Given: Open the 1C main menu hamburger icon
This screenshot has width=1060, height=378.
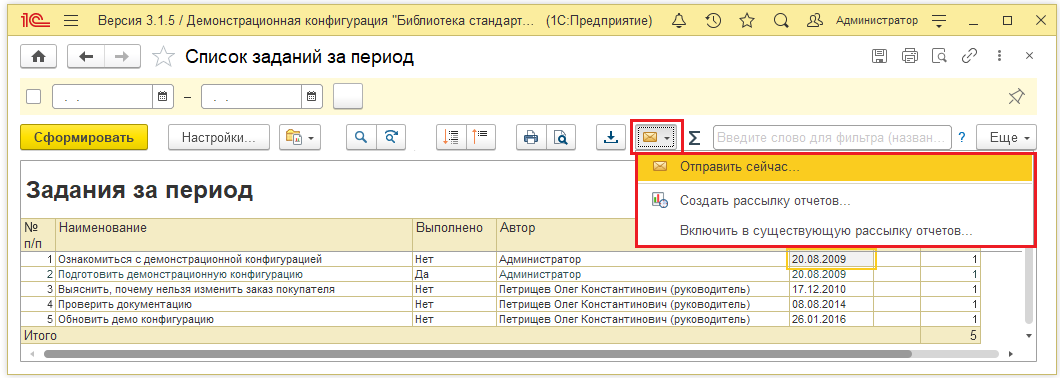Looking at the screenshot, I should pyautogui.click(x=70, y=21).
